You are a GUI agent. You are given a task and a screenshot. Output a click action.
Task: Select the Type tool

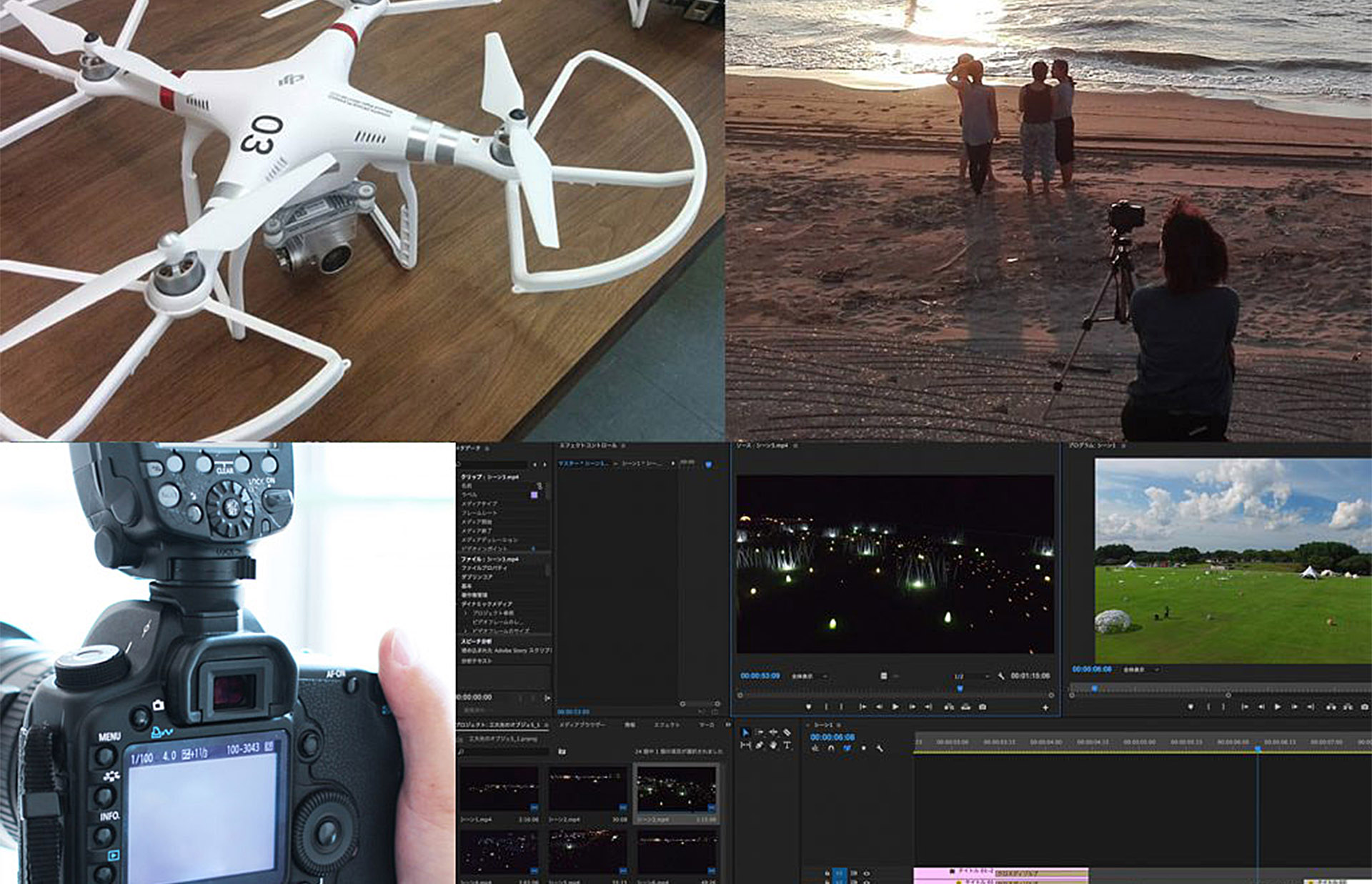(x=787, y=745)
